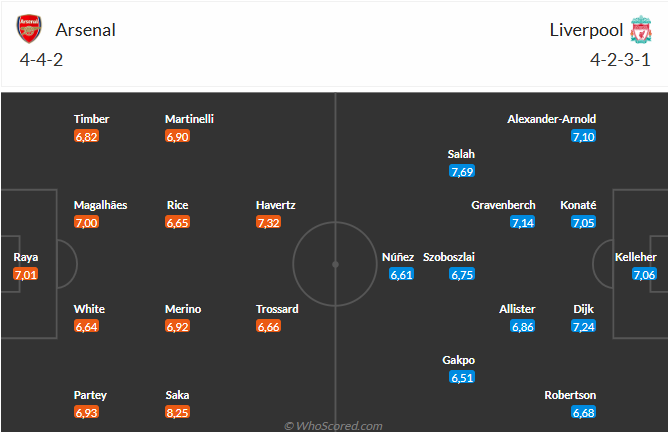Select Saka's 8,25 rating badge

(178, 412)
